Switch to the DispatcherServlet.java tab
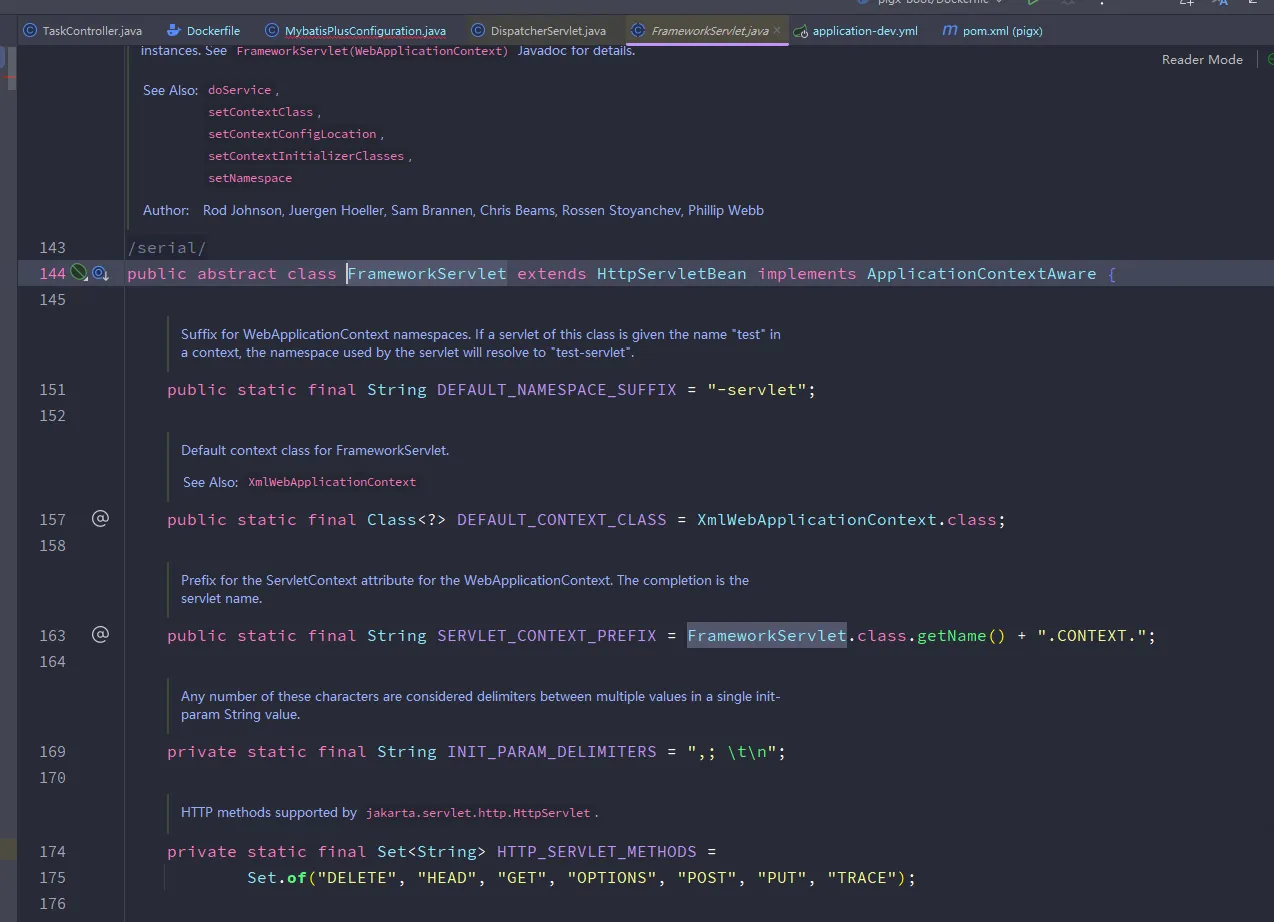Viewport: 1274px width, 922px height. tap(548, 31)
